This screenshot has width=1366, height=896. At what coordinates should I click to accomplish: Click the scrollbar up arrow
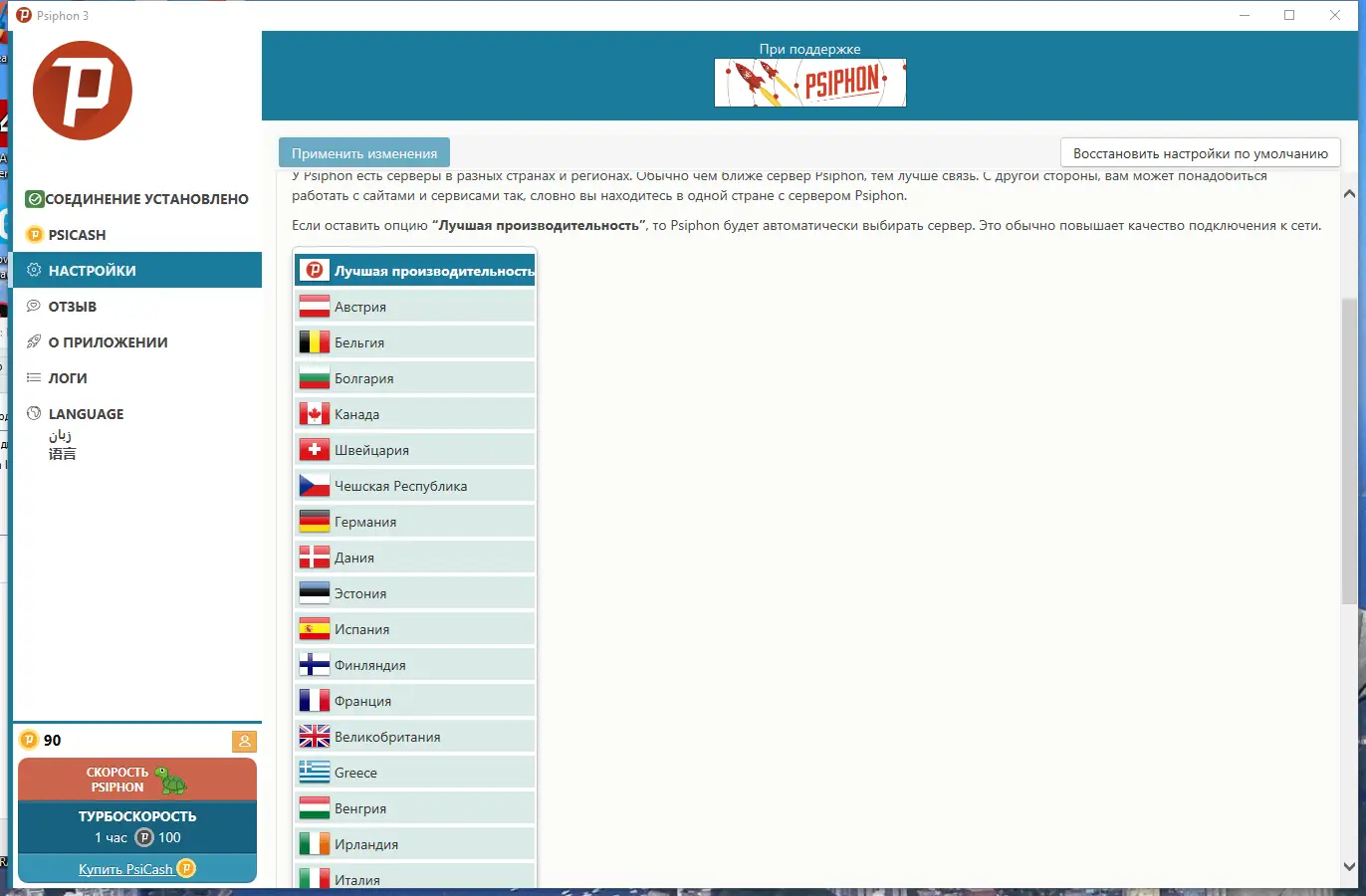click(1349, 194)
